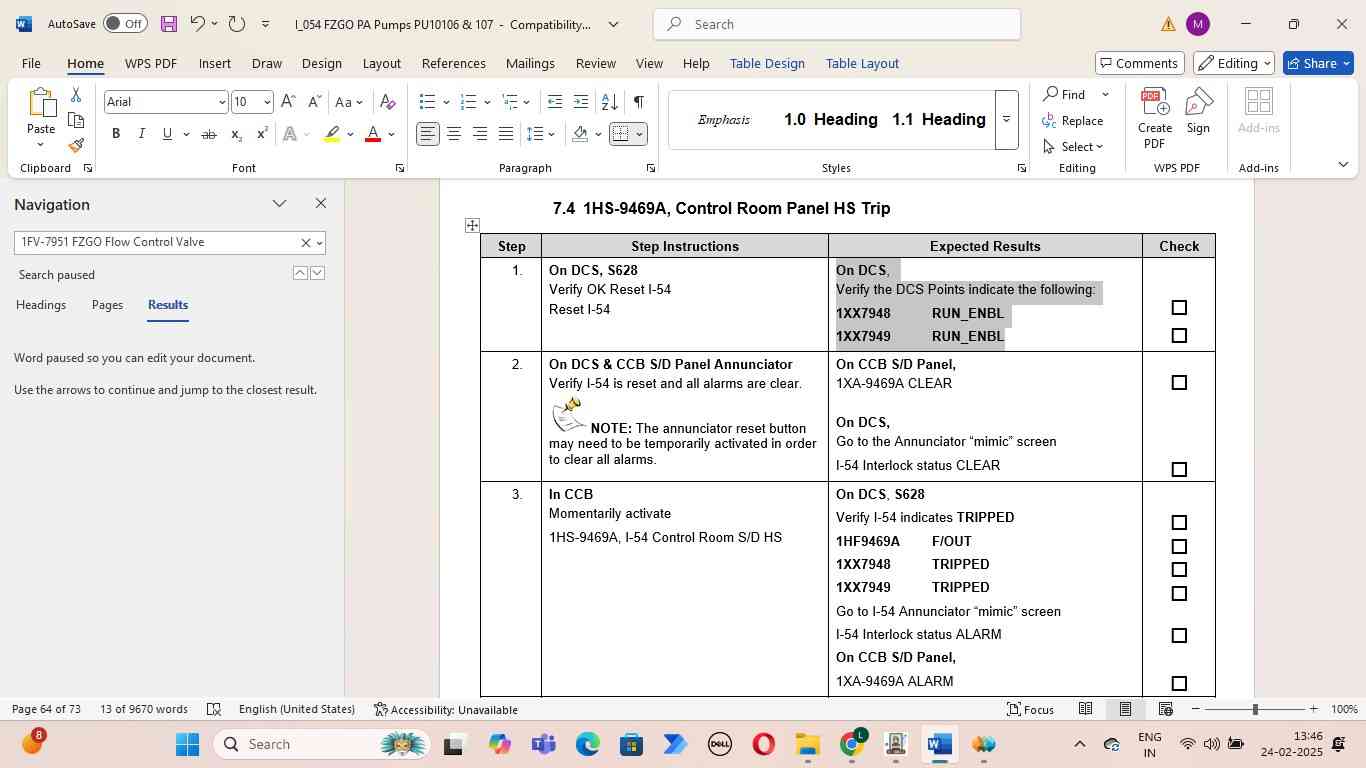Apply Italic formatting
Viewport: 1366px width, 768px height.
pyautogui.click(x=141, y=134)
